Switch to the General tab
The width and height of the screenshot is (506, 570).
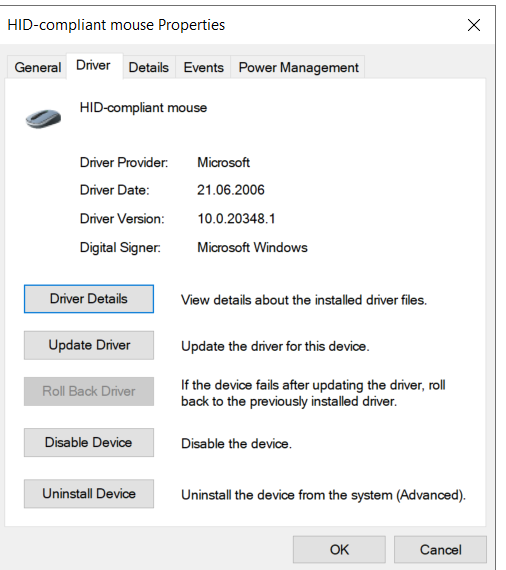click(37, 67)
